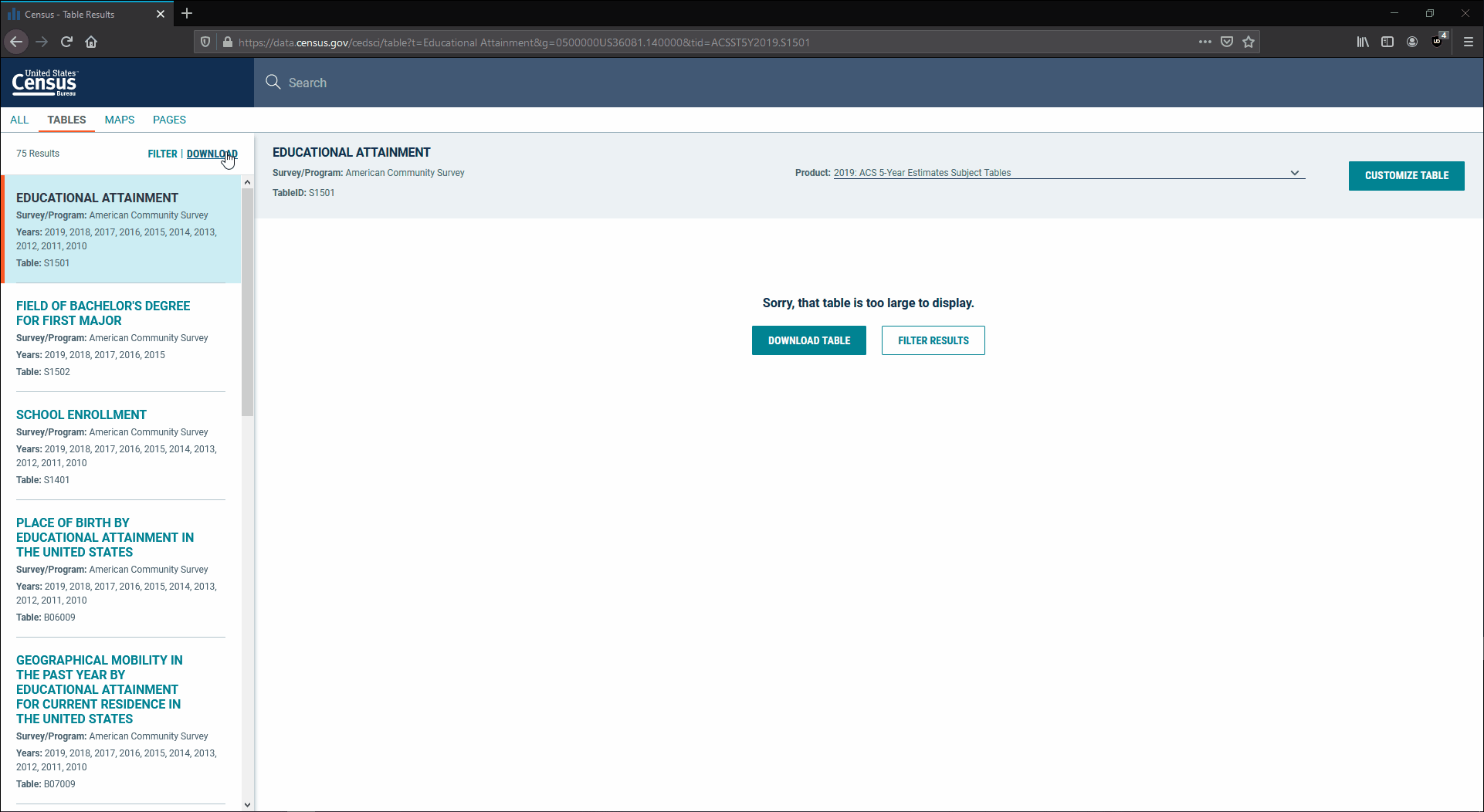This screenshot has height=812, width=1484.
Task: Click the FILTER RESULTS button
Action: pyautogui.click(x=933, y=340)
